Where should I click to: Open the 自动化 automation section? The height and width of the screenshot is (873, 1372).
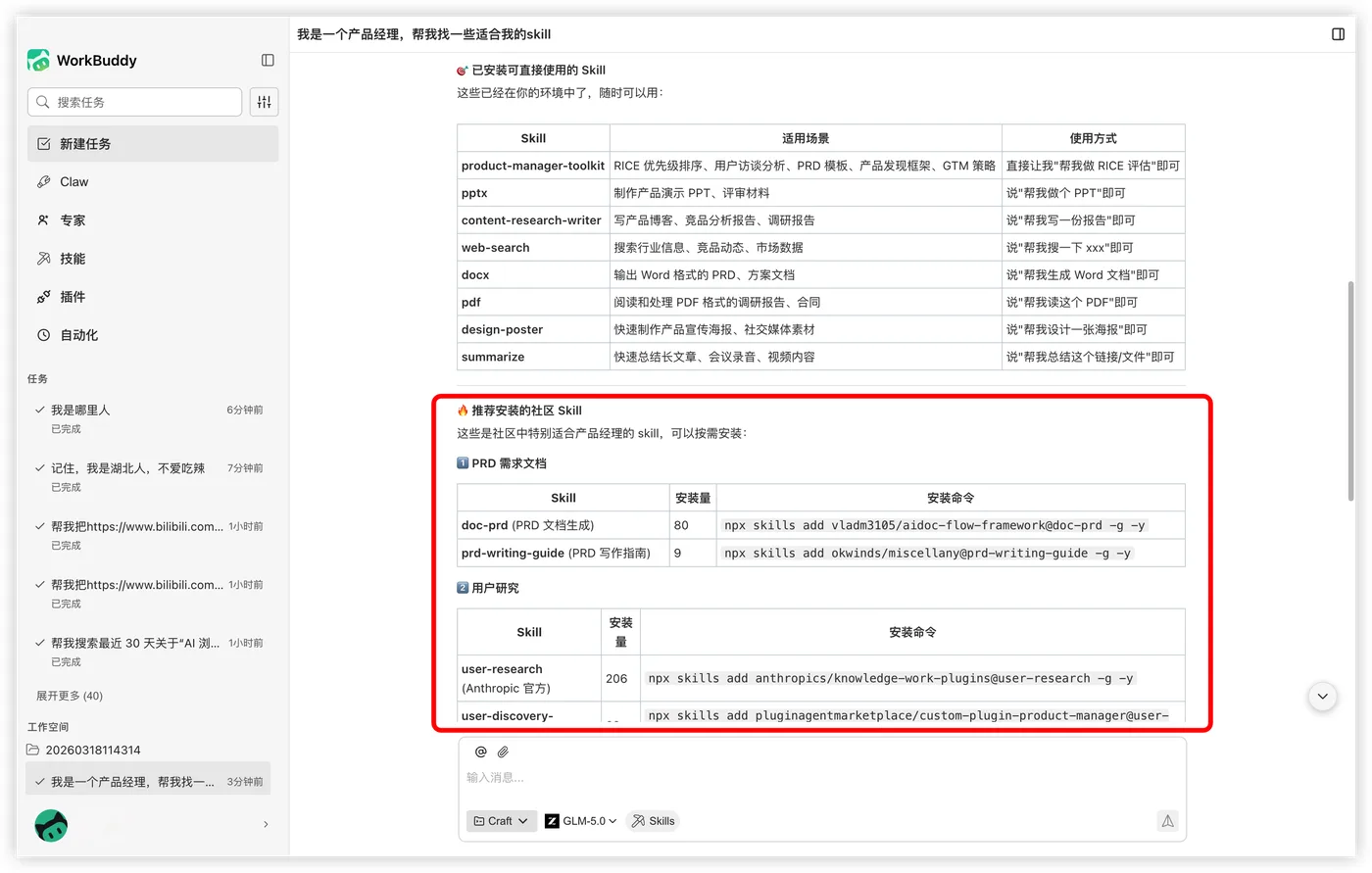click(153, 335)
